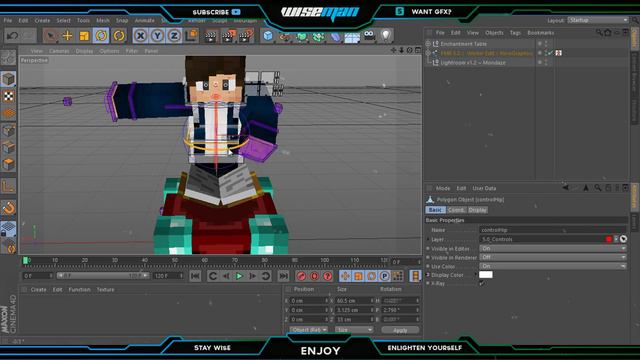The height and width of the screenshot is (360, 640).
Task: Click the red tag icon on rig object
Action: pos(558,53)
